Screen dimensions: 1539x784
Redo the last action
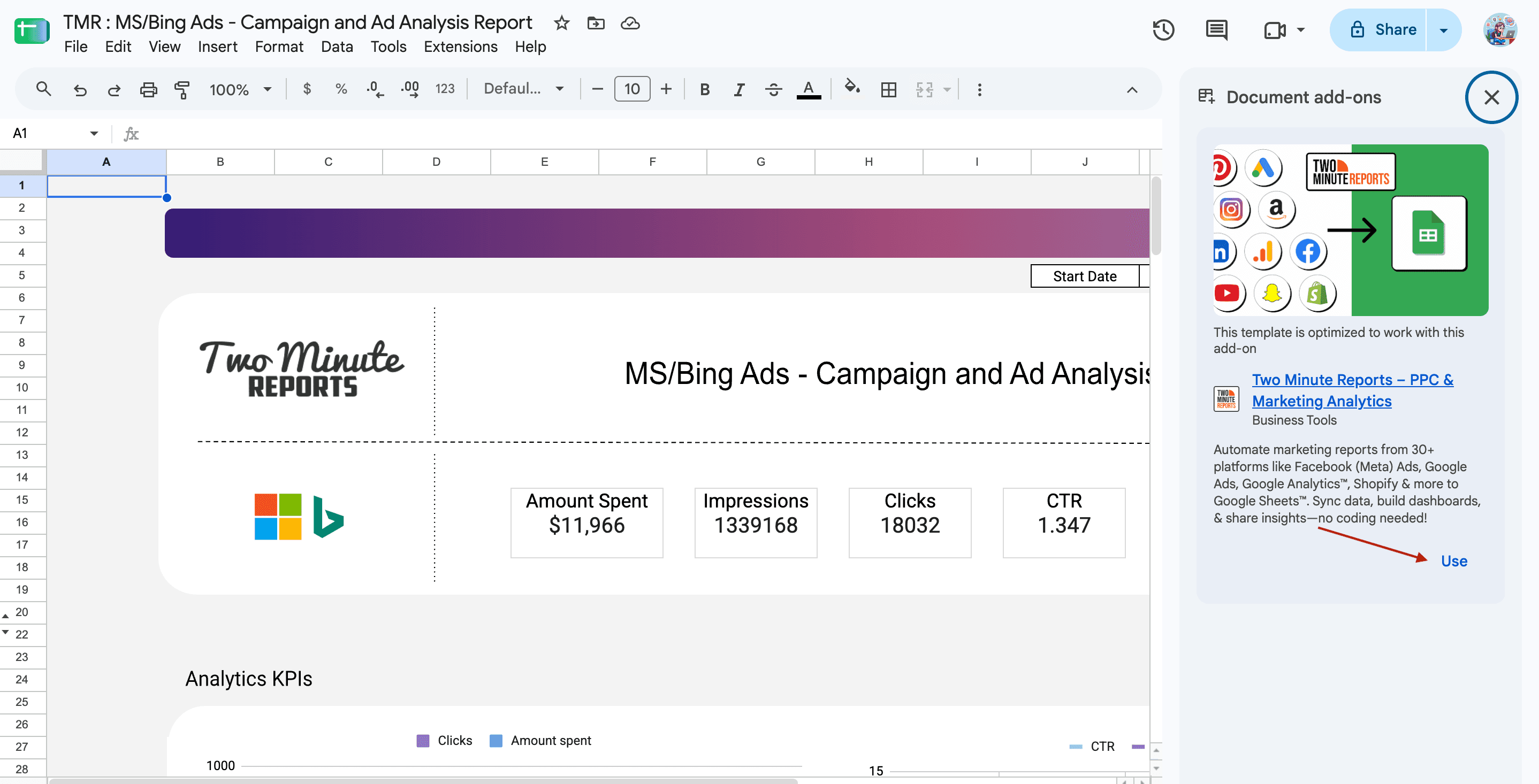point(114,89)
